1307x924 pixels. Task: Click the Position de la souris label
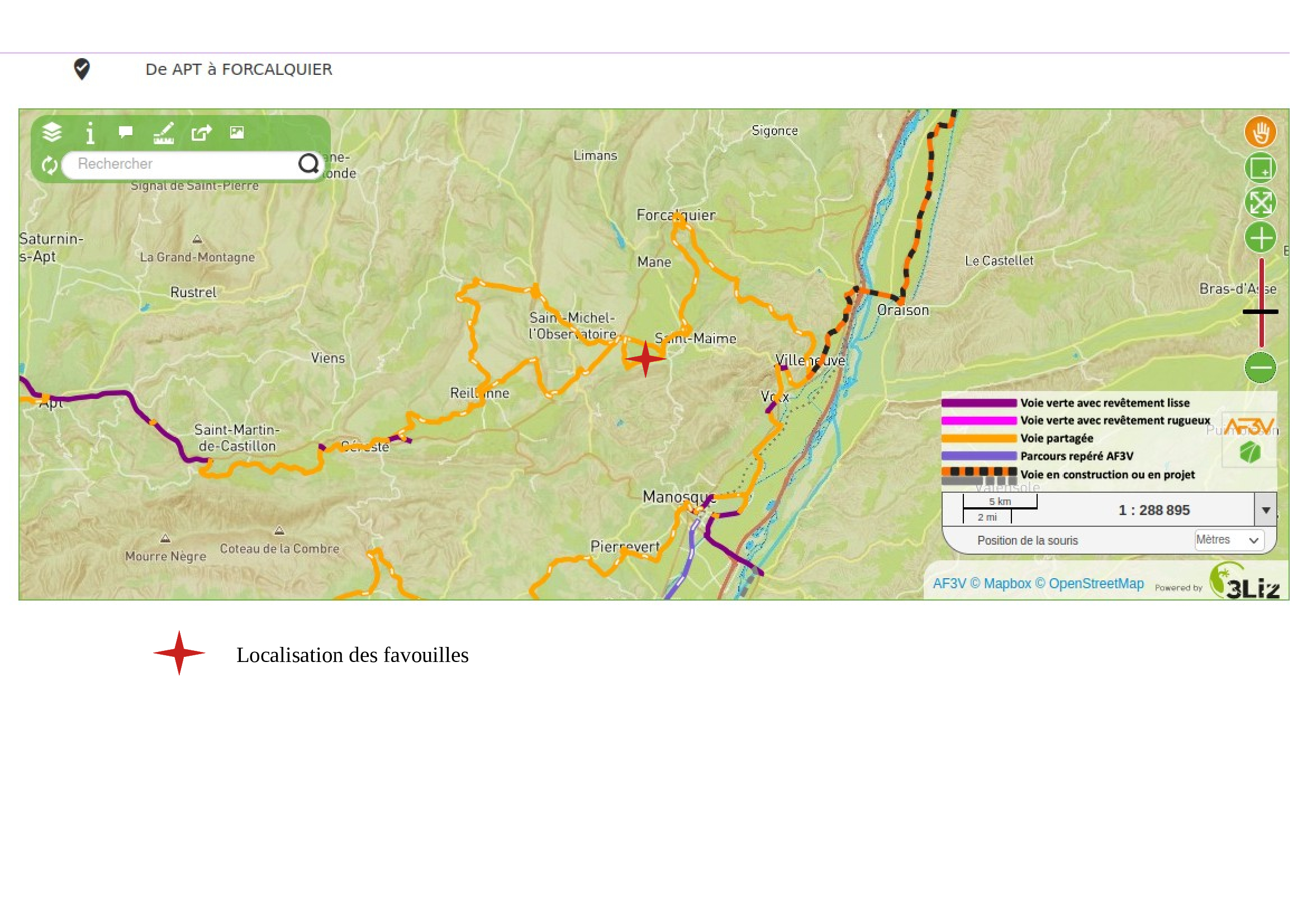tap(1028, 541)
